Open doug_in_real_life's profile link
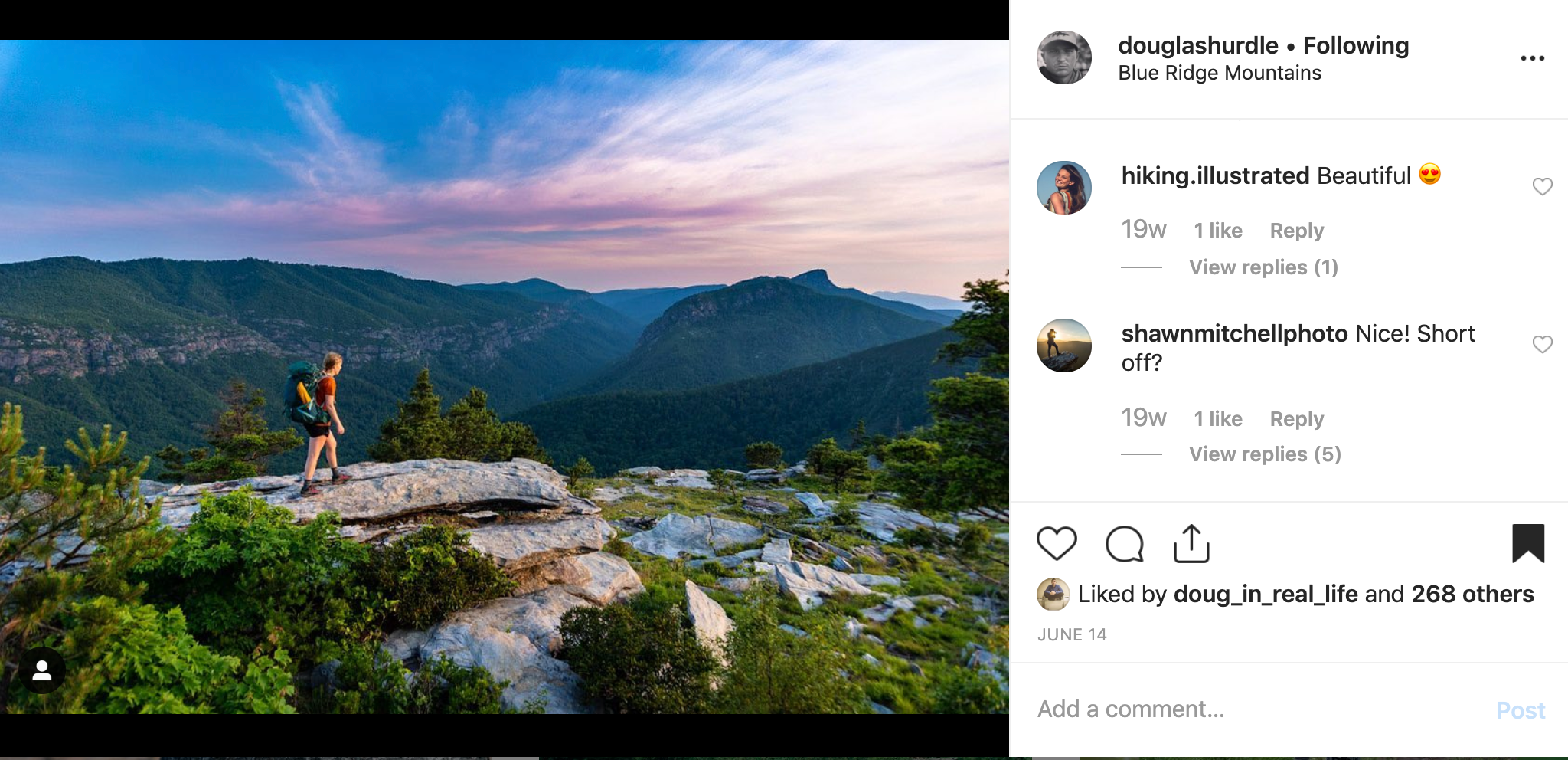 [1265, 594]
